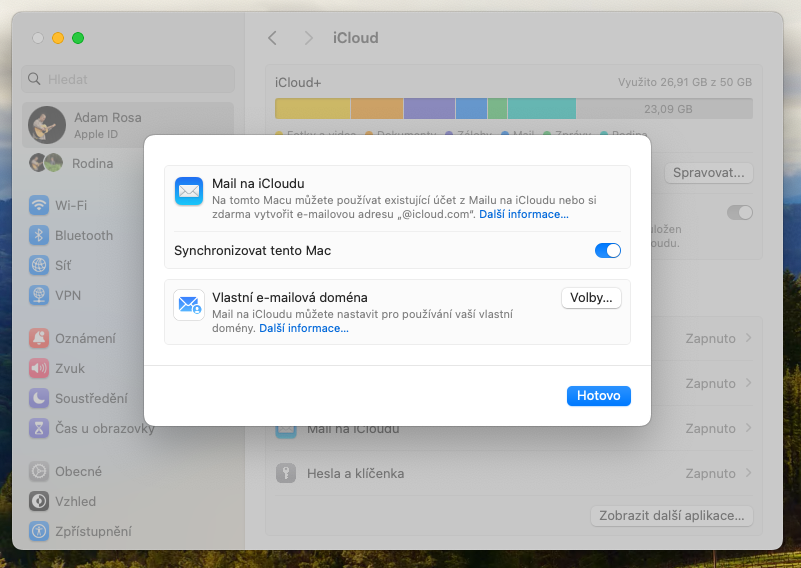
Task: Click the Čas u obrazovky hourglass icon
Action: (39, 429)
